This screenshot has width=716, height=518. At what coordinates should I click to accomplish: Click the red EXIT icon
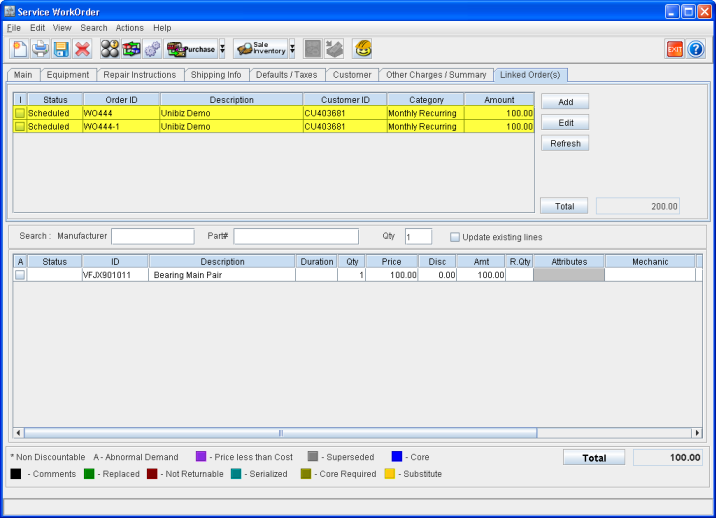point(674,49)
